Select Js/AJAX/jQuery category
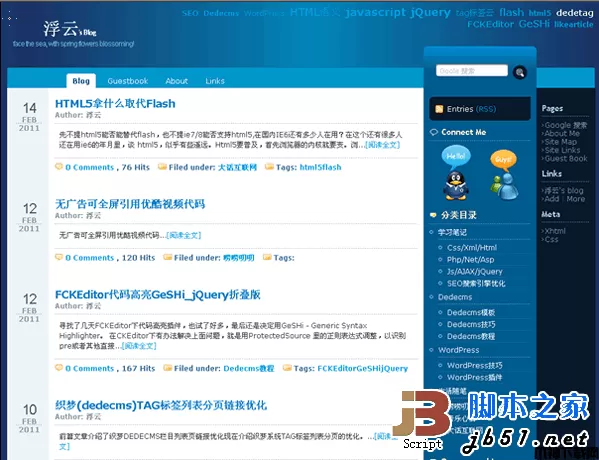599x460 pixels. coord(474,272)
